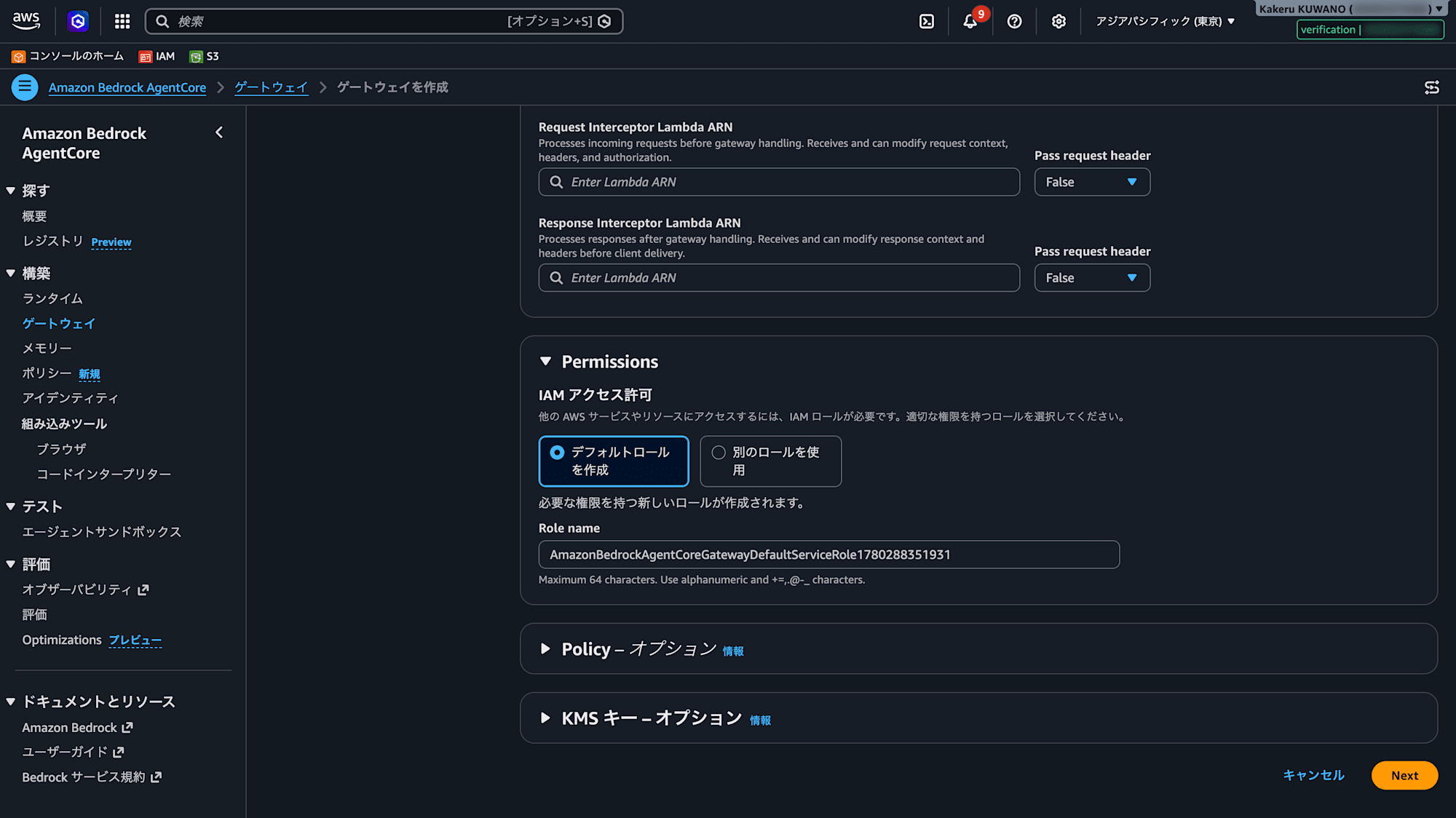Open notifications bell icon
This screenshot has width=1456, height=818.
click(x=970, y=21)
